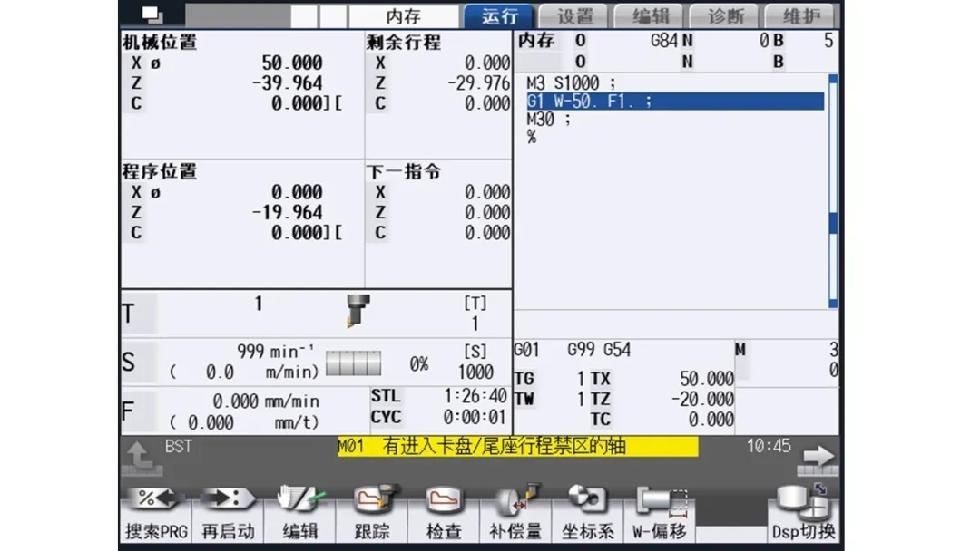Open the 补偿量 tool offset softkey
Viewport: 980px width, 551px height.
(x=516, y=517)
